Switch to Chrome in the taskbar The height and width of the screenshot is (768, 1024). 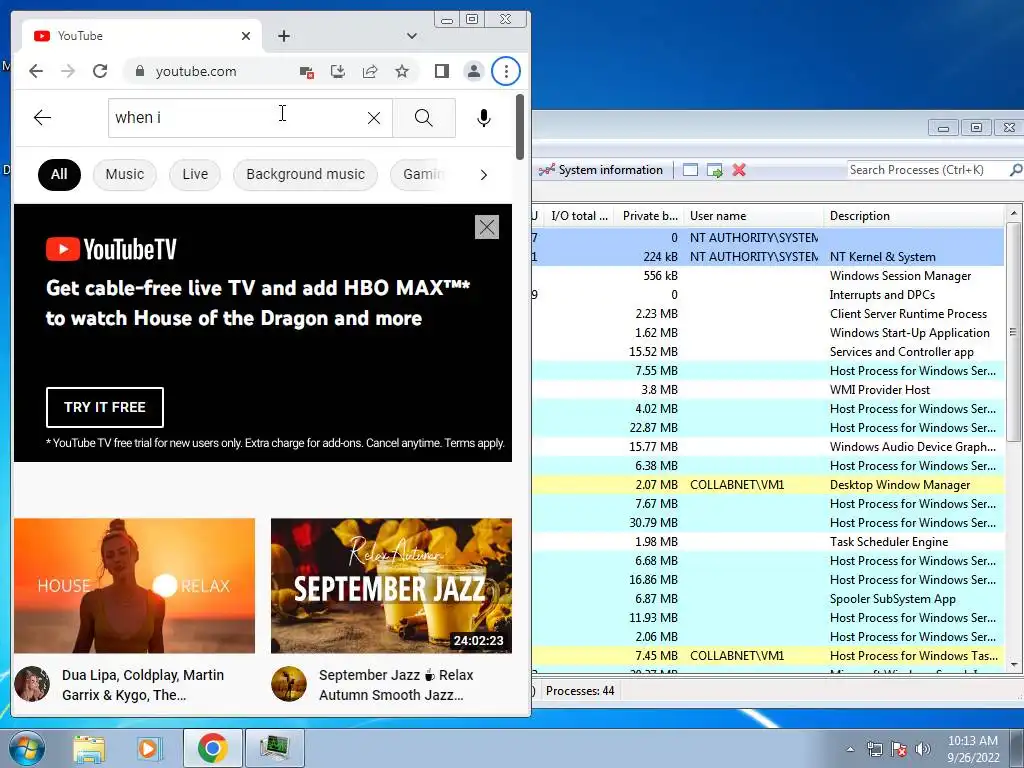pos(212,748)
